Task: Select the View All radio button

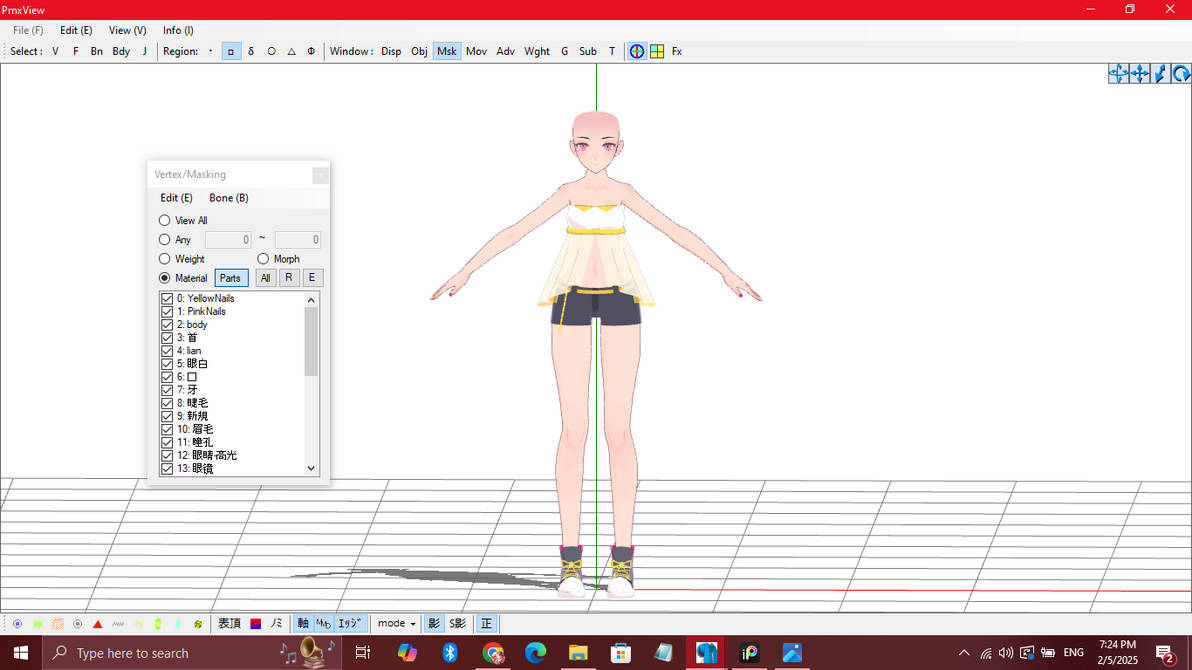Action: pos(164,221)
